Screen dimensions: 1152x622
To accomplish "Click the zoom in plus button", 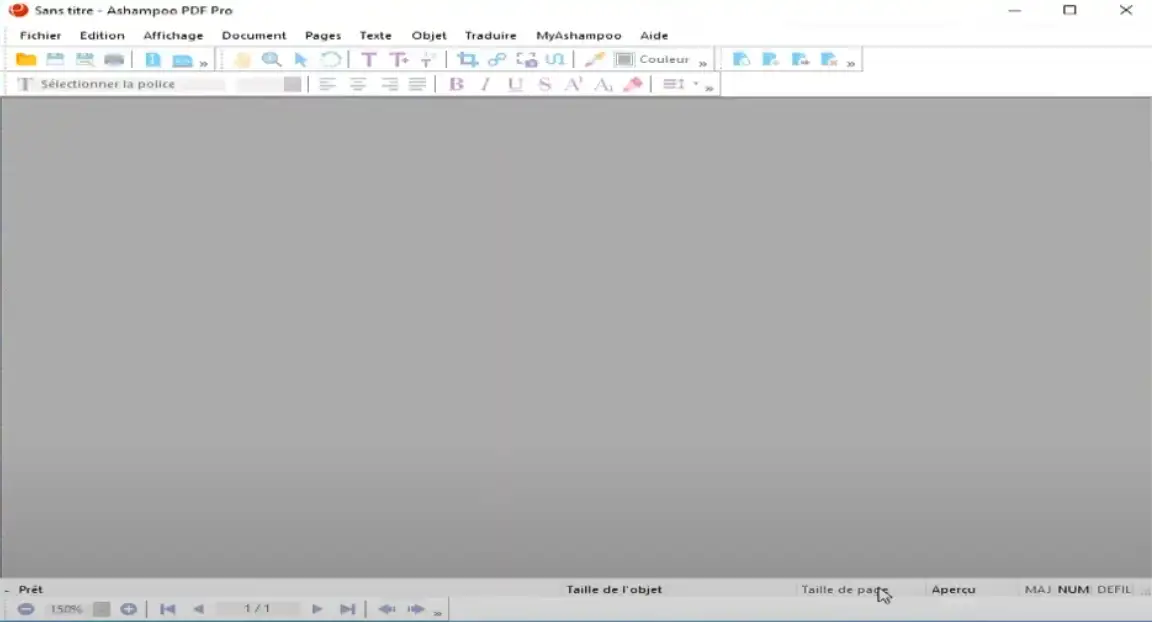I will [128, 609].
